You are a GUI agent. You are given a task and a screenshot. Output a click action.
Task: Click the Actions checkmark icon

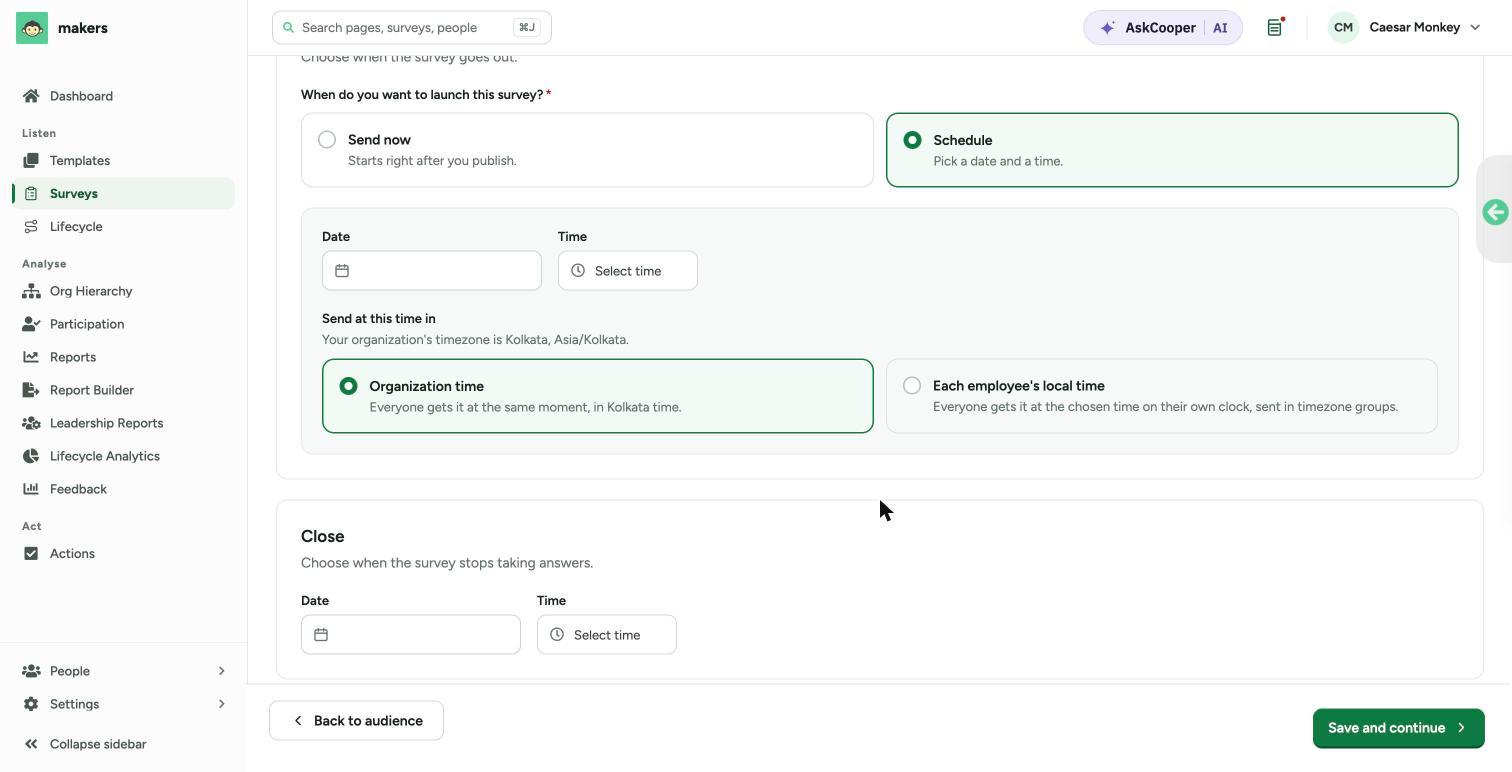[31, 553]
